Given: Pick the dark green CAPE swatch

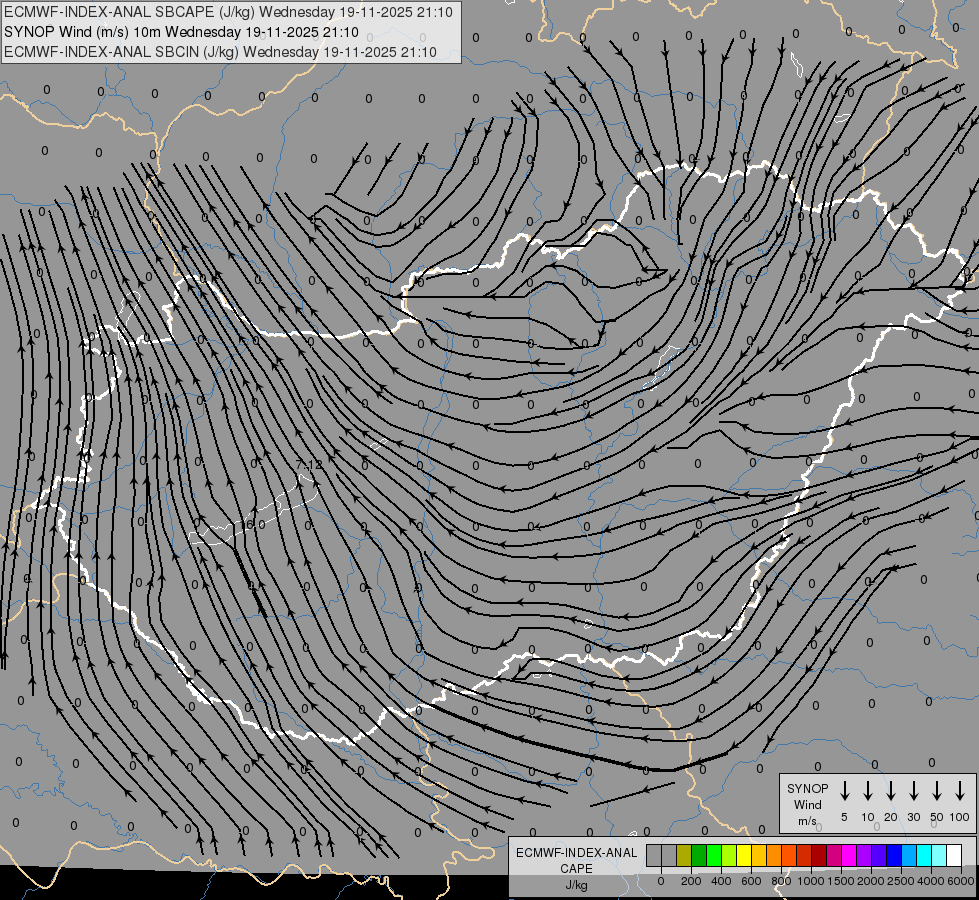Looking at the screenshot, I should [x=699, y=855].
